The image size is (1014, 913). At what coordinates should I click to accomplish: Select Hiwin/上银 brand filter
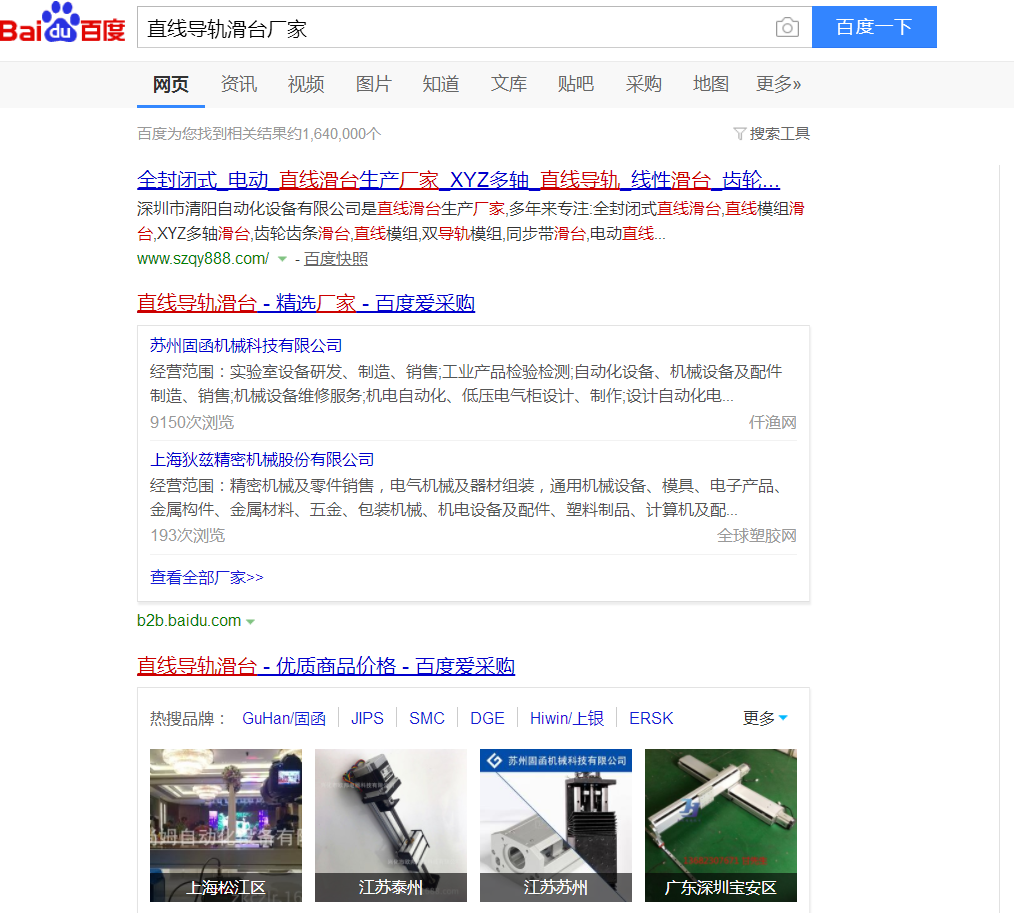click(567, 718)
